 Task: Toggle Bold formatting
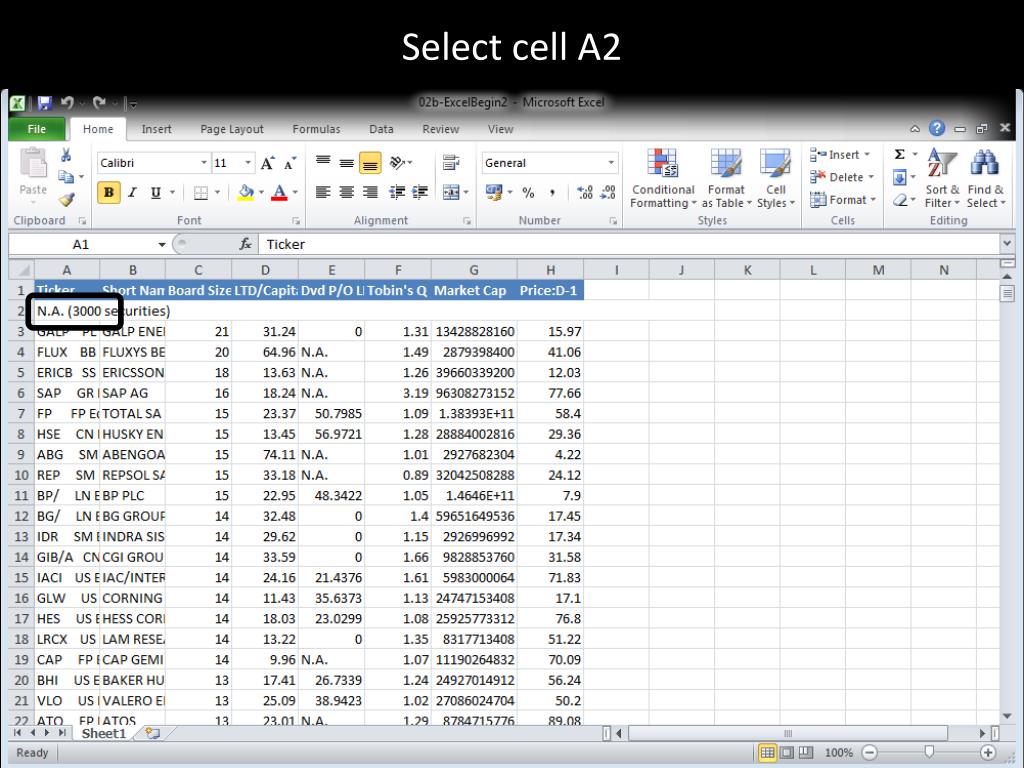click(108, 193)
